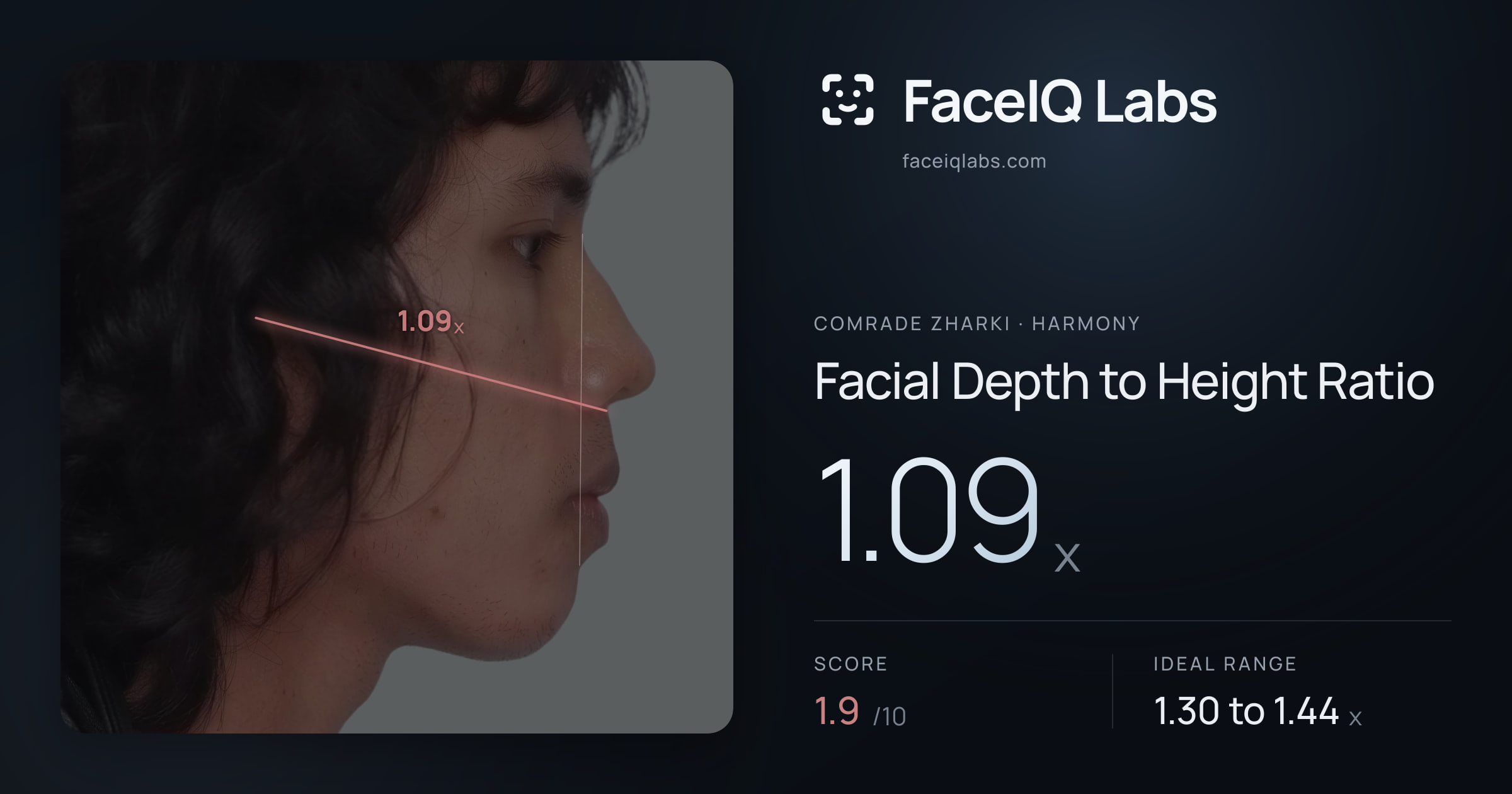The height and width of the screenshot is (794, 1512).
Task: Click the IDEAL RANGE label
Action: (1225, 664)
